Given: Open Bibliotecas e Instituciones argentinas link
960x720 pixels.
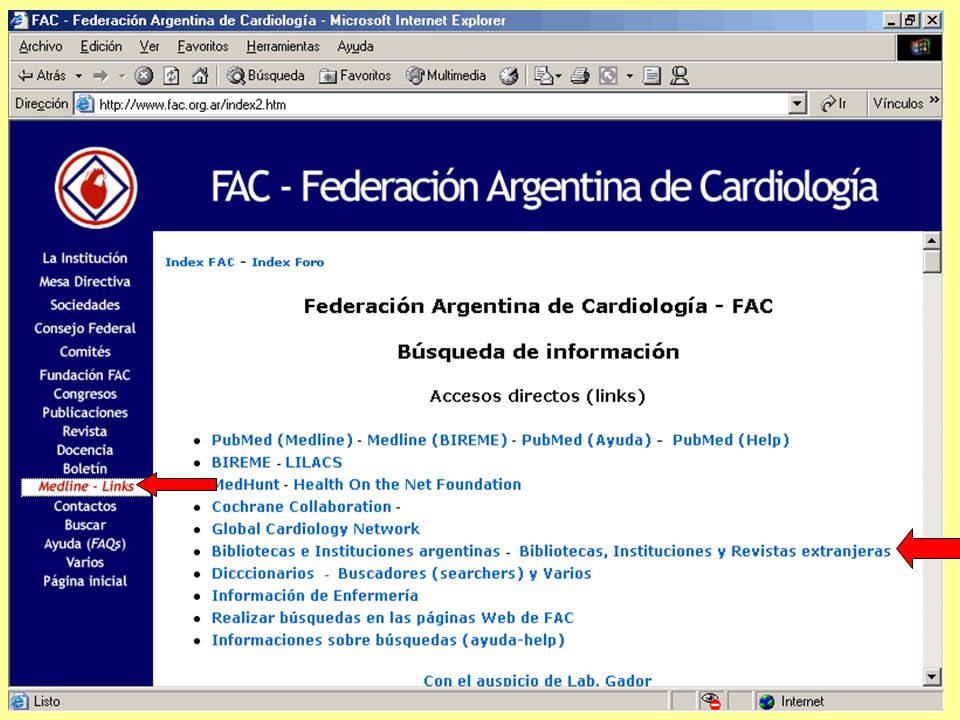Looking at the screenshot, I should click(356, 551).
